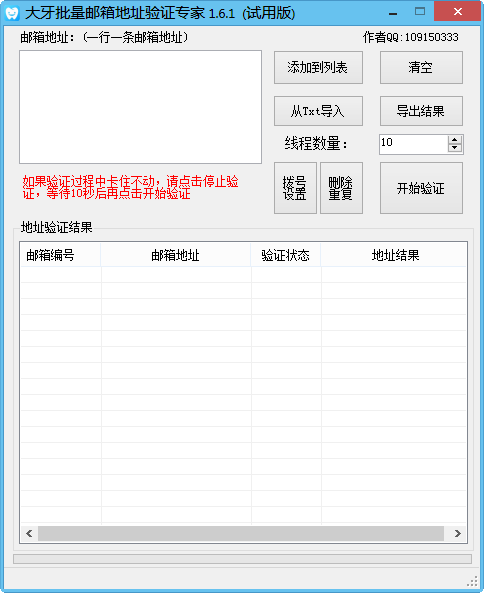
Task: Increase thread count with up arrow
Action: point(455,140)
